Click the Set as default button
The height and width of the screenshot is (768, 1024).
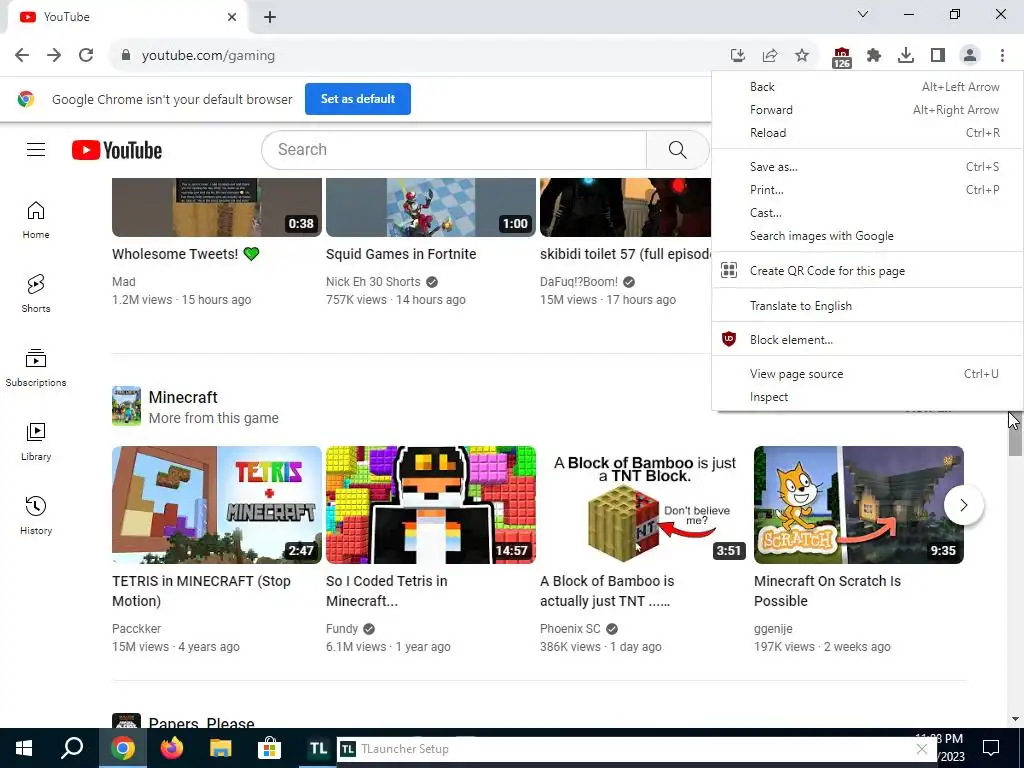[358, 99]
